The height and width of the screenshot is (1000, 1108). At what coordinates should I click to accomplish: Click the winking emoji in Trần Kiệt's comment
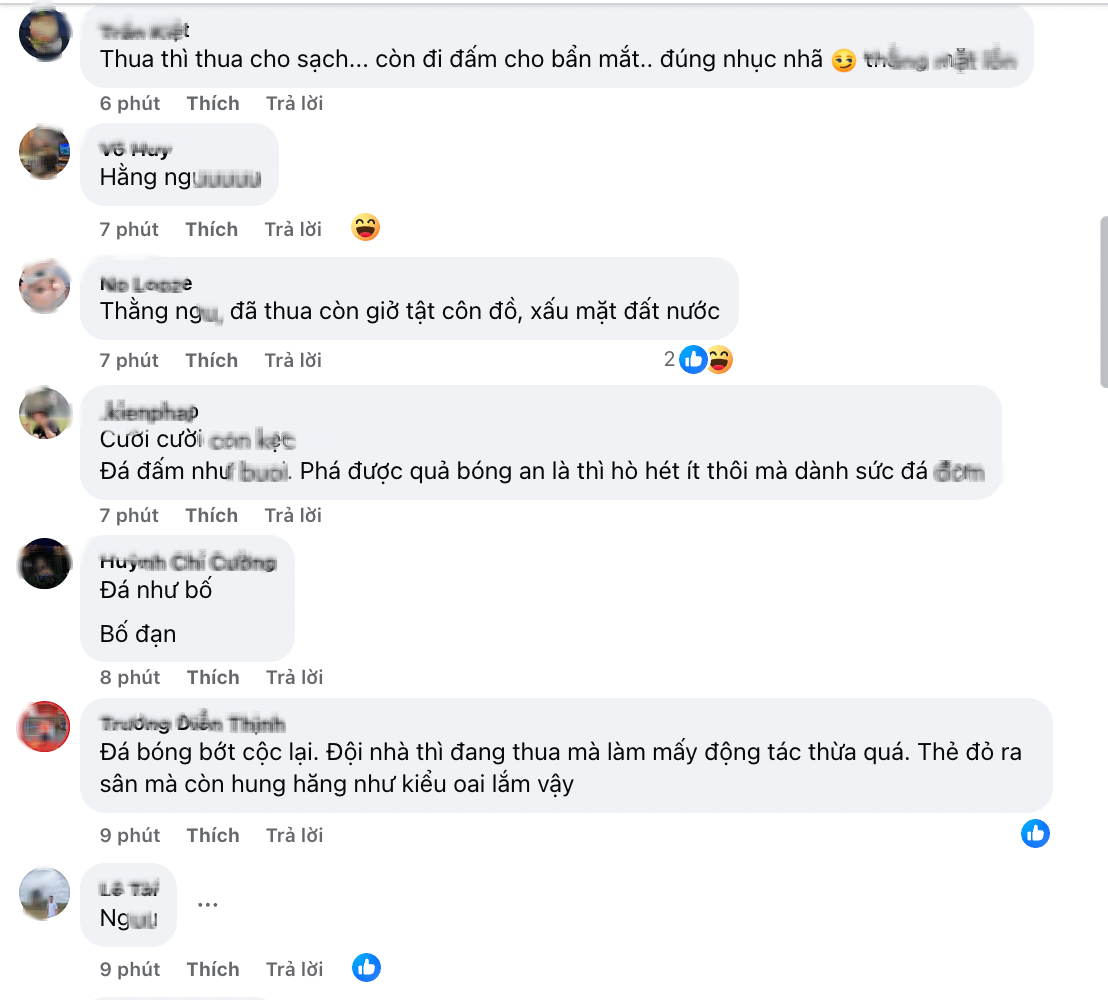click(x=841, y=61)
